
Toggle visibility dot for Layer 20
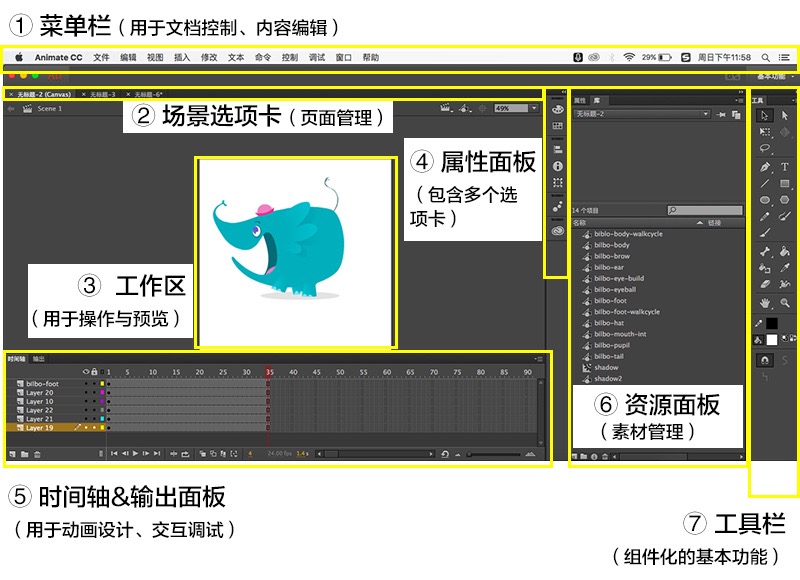tap(86, 392)
